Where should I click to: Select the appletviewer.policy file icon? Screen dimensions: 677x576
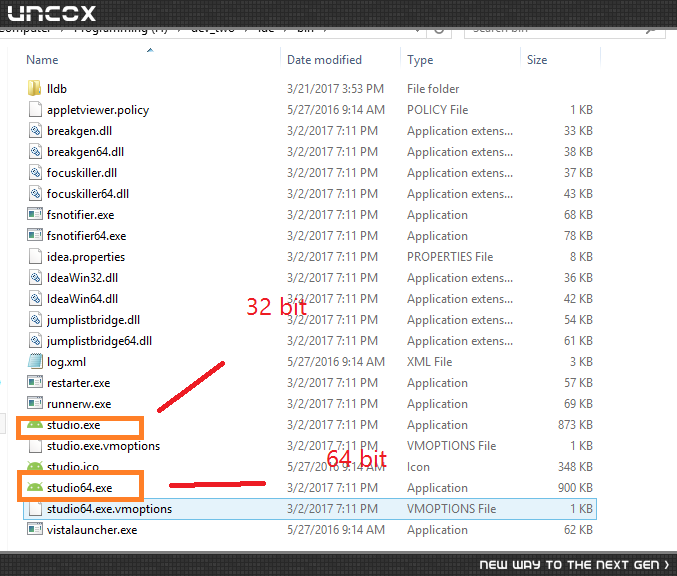(x=35, y=109)
